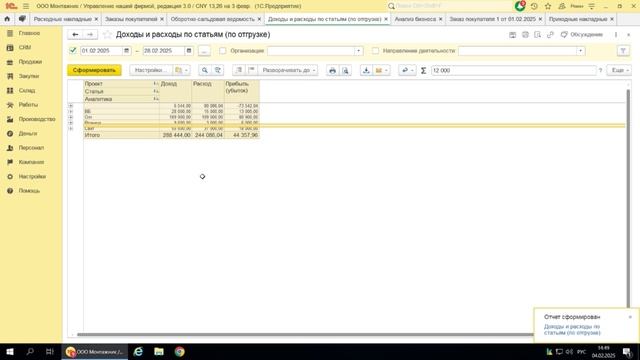The width and height of the screenshot is (640, 360).
Task: Open the Организация dropdown list
Action: (x=358, y=51)
